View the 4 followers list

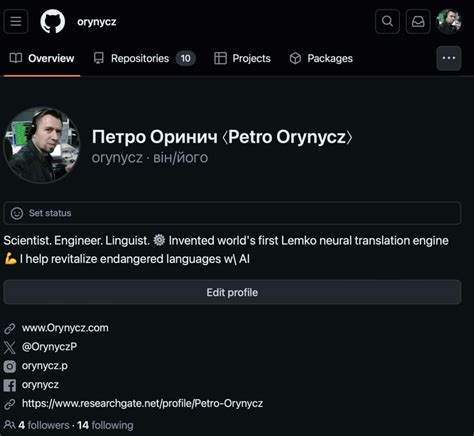[x=44, y=425]
